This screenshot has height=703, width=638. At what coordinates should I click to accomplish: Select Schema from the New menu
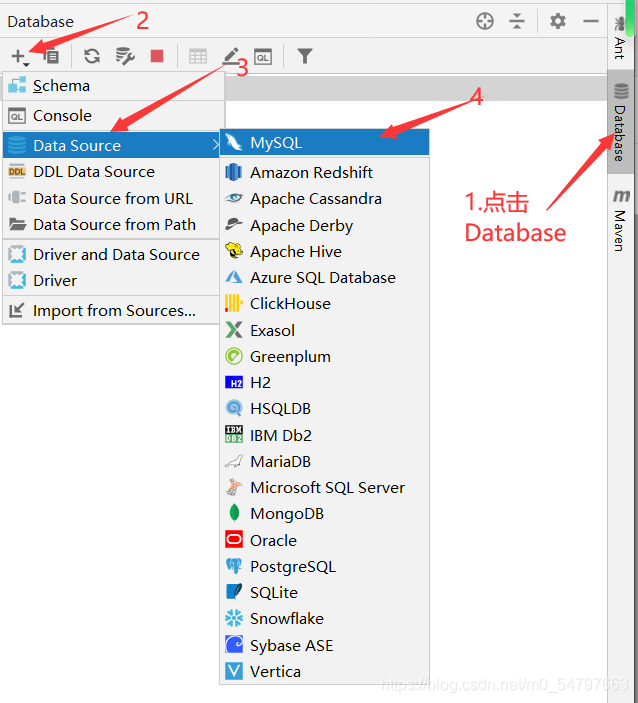114,86
